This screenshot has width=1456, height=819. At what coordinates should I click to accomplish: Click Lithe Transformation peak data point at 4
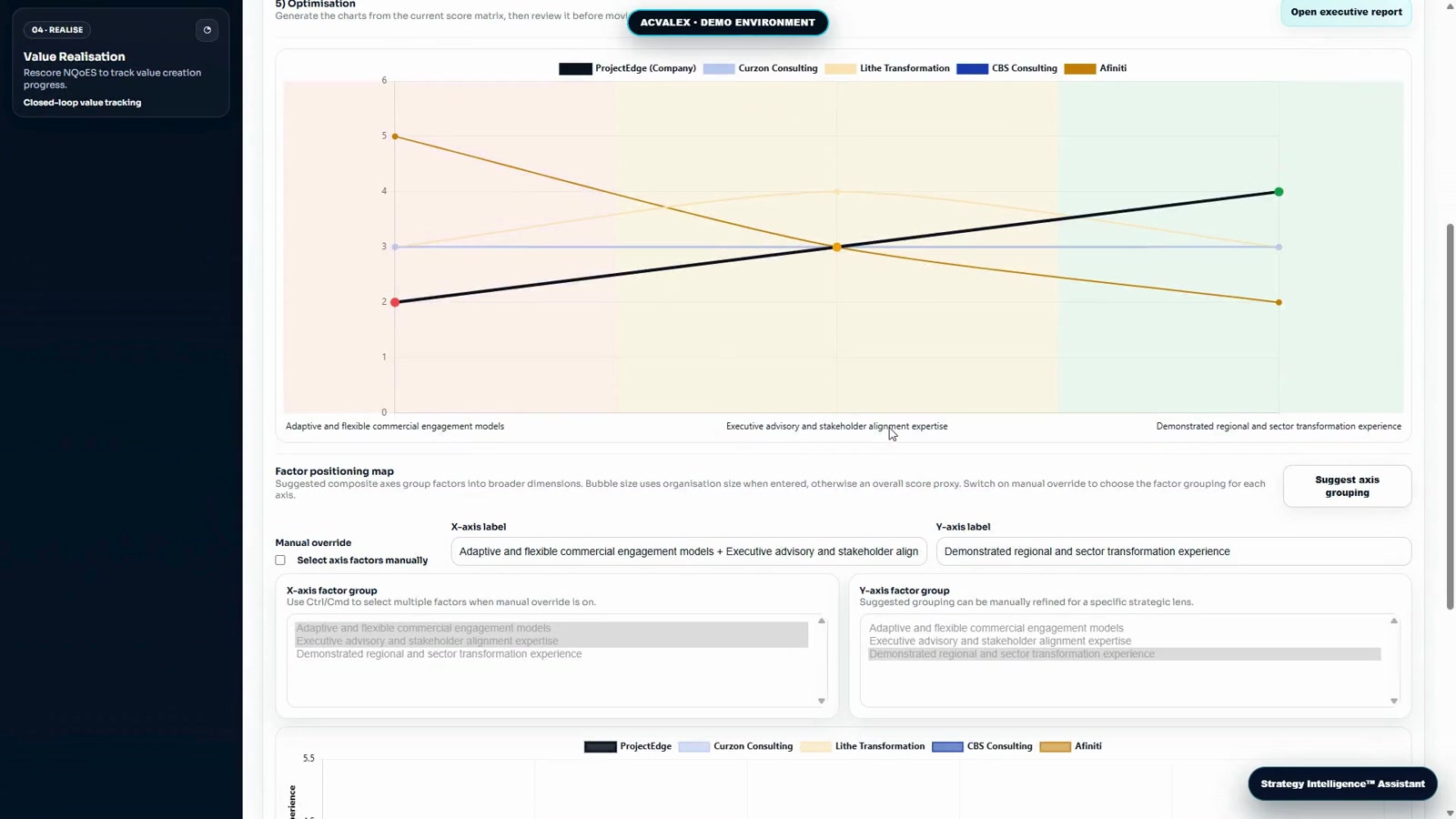pos(837,192)
